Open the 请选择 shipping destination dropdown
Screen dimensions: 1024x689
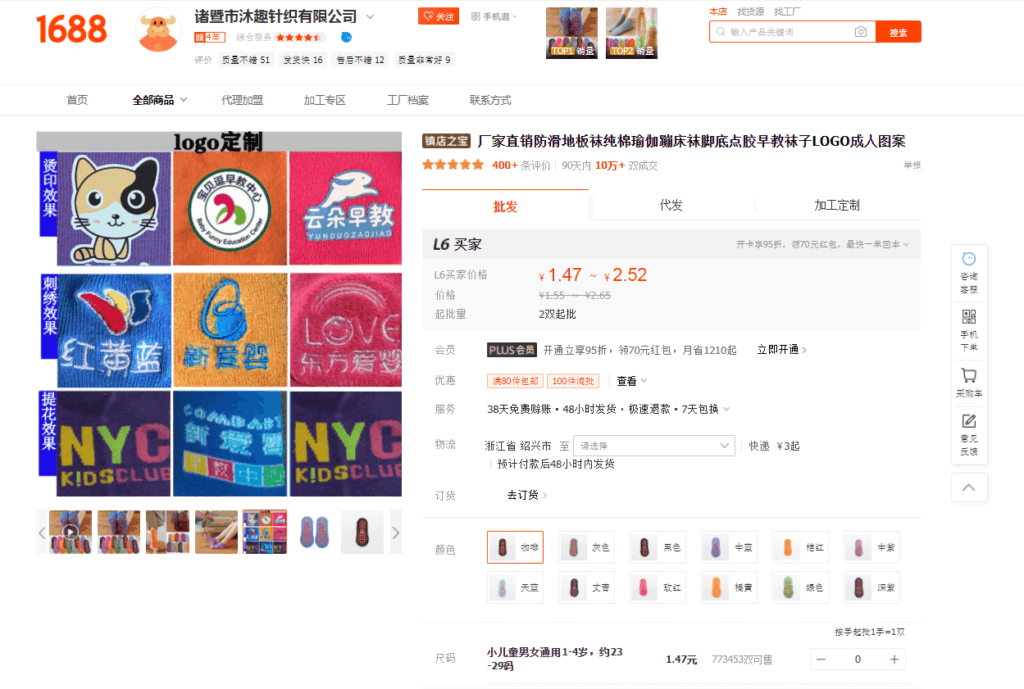[x=654, y=445]
